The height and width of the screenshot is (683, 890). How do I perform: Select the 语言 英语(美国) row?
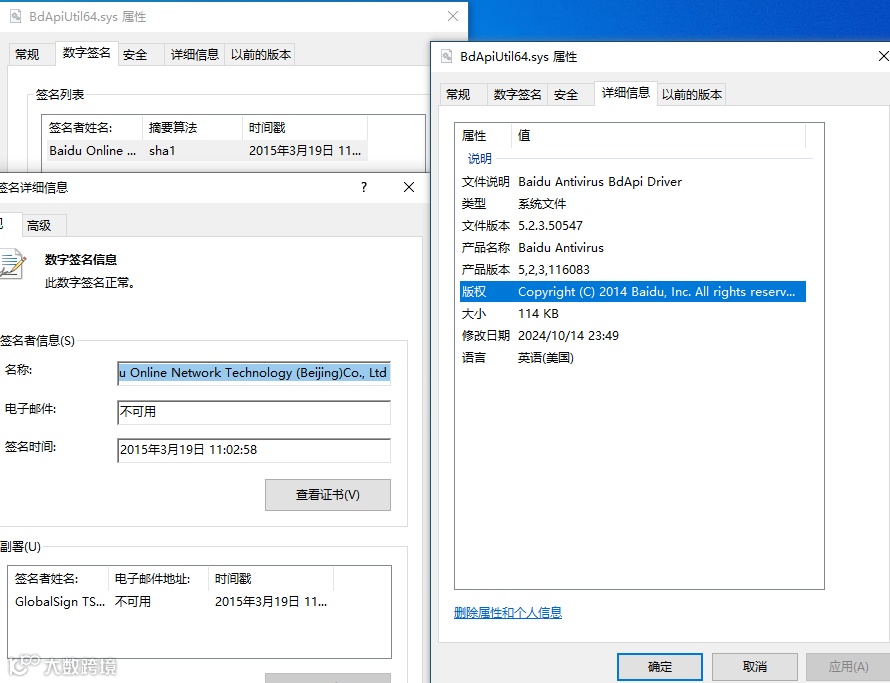click(633, 358)
